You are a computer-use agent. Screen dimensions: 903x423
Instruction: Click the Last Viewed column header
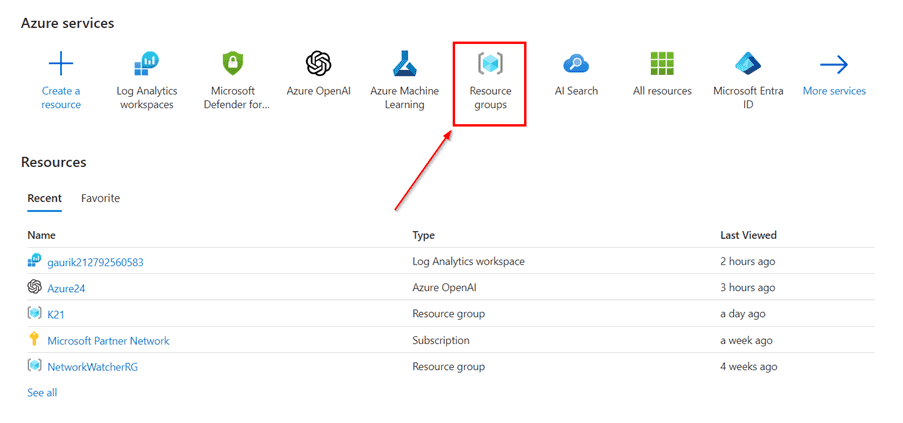748,236
